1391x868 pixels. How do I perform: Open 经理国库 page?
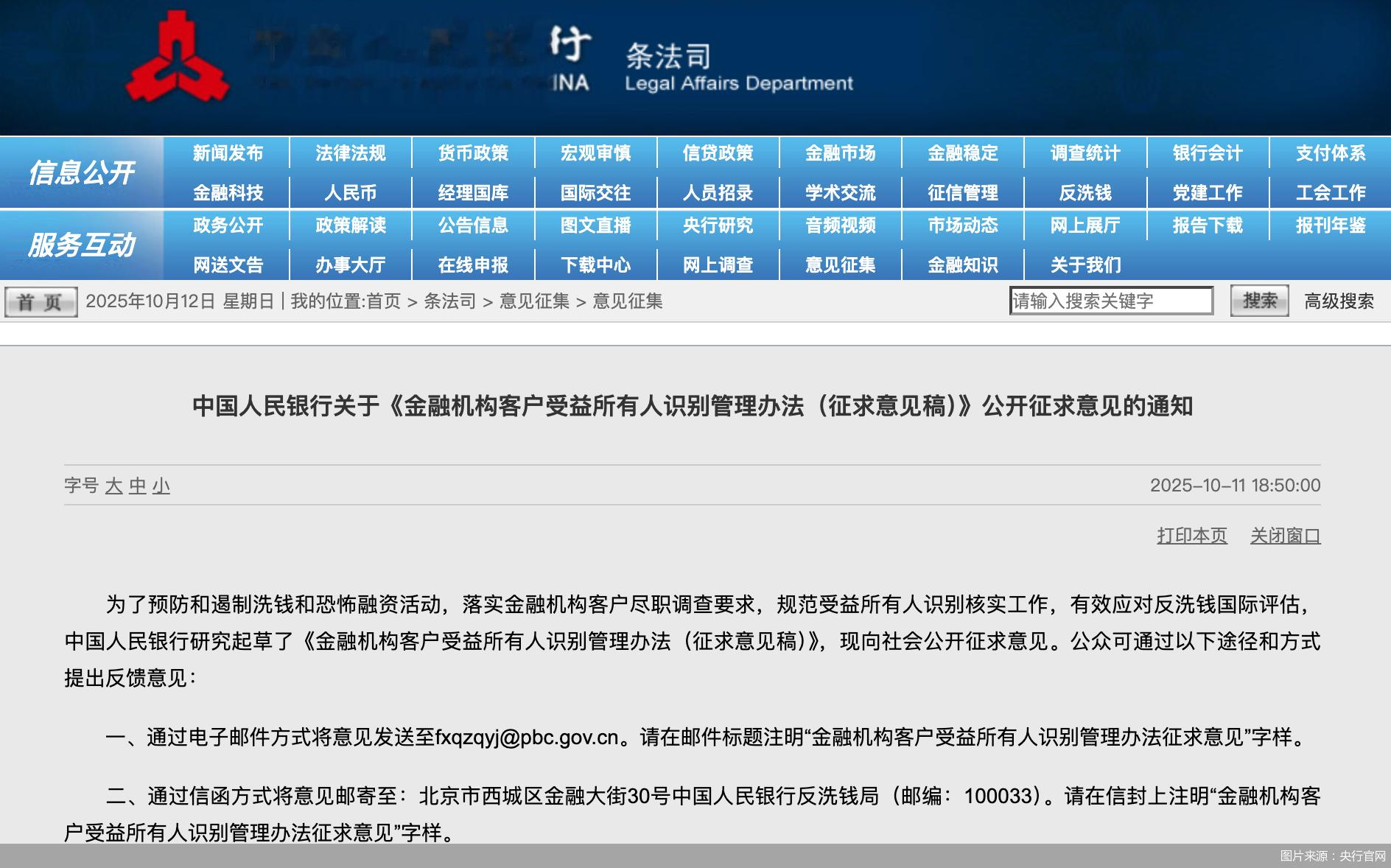[473, 193]
